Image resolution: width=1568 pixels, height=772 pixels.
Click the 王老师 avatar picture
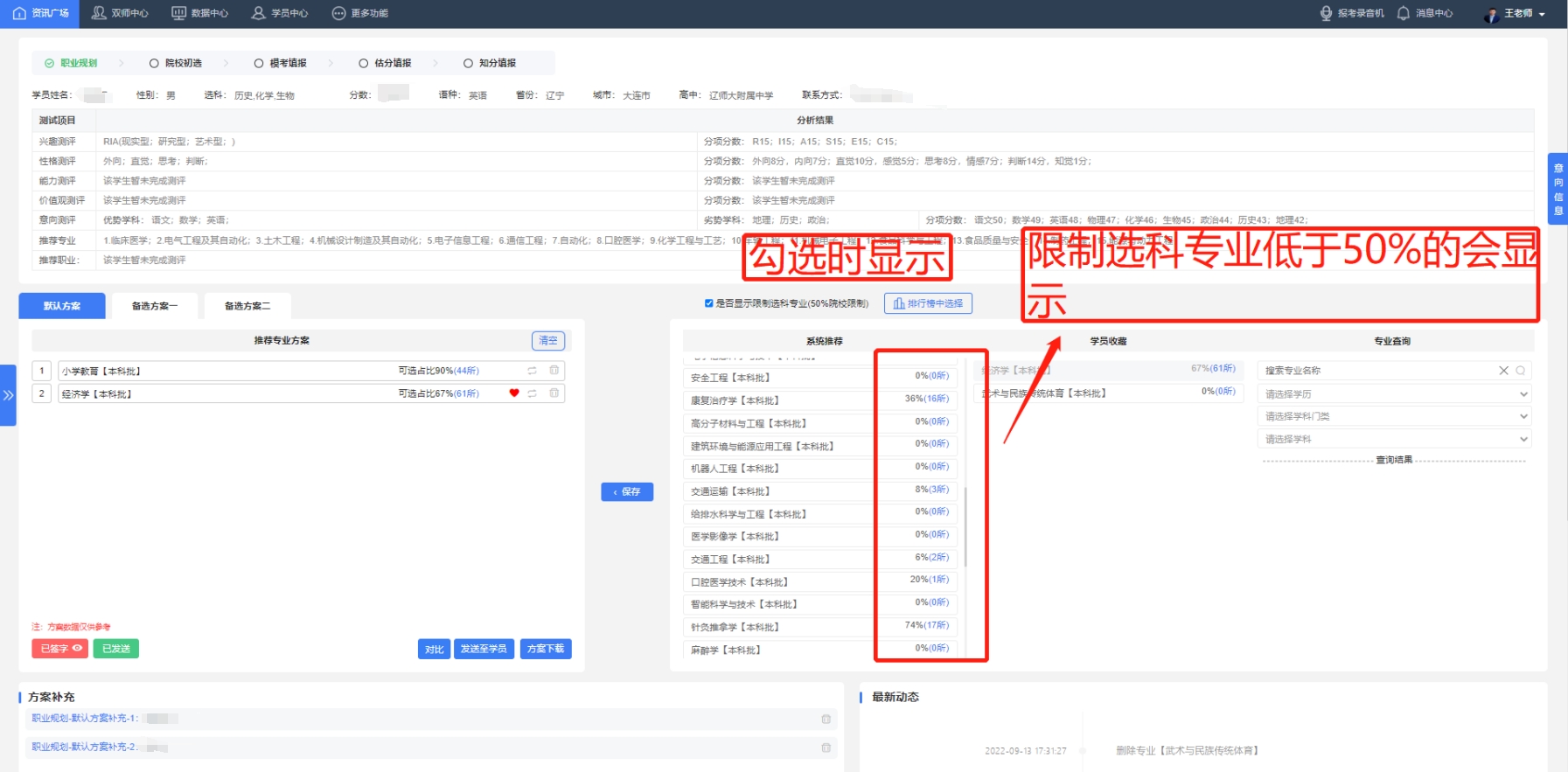[1491, 14]
